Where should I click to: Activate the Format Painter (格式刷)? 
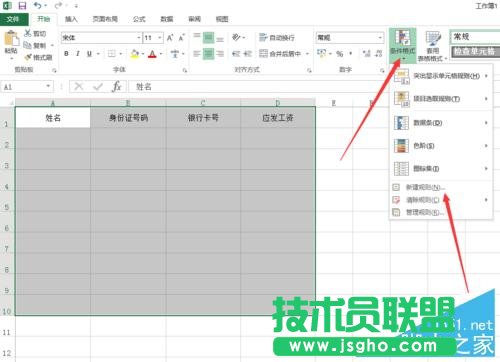[38, 57]
